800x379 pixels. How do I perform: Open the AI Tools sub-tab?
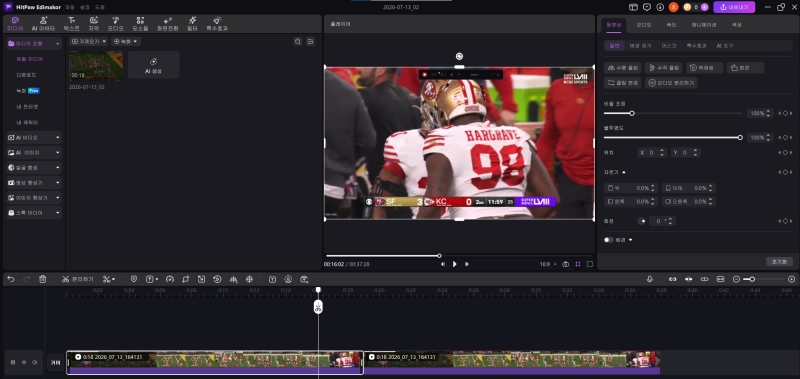(725, 45)
